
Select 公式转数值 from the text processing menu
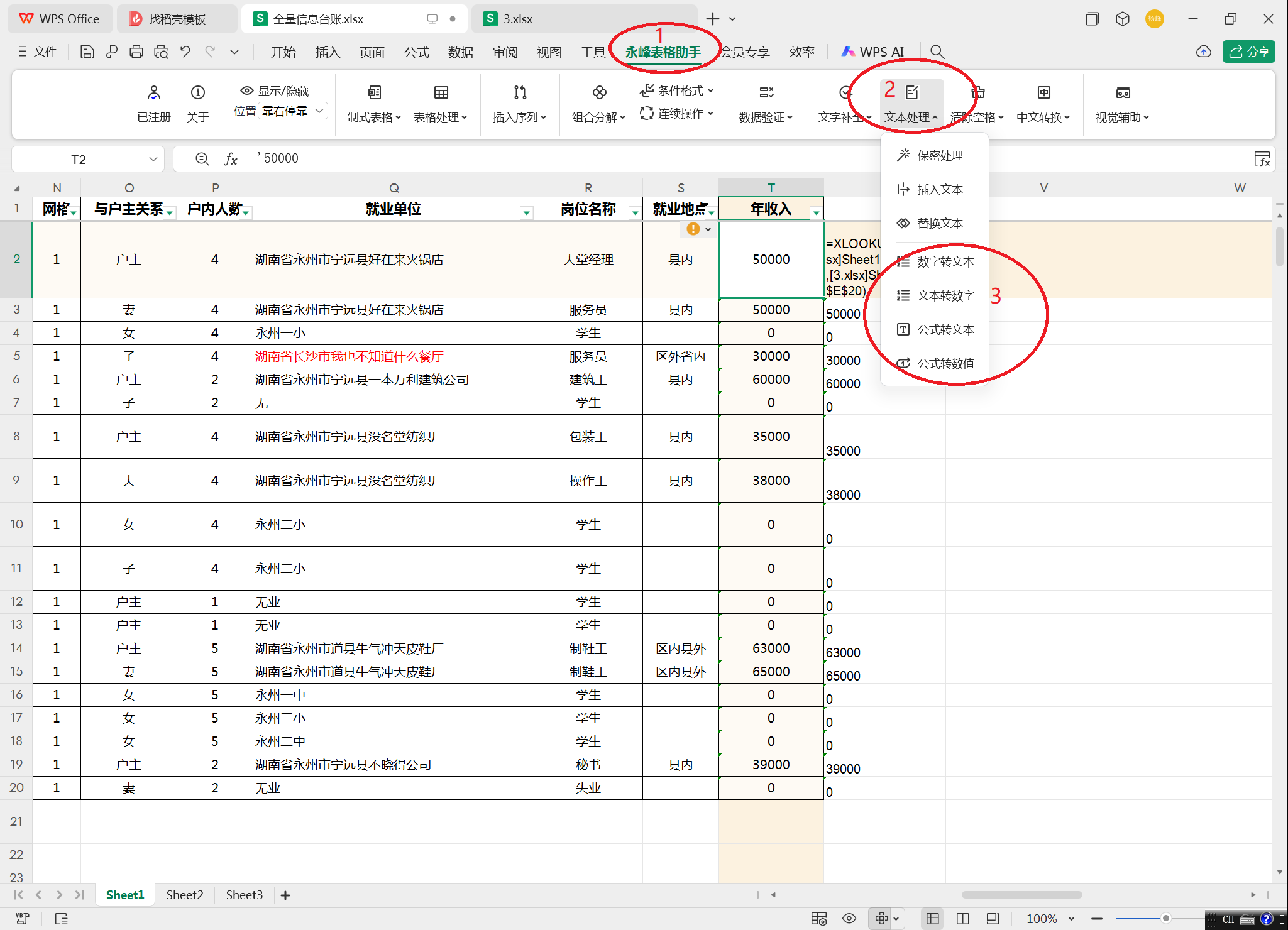pyautogui.click(x=945, y=363)
